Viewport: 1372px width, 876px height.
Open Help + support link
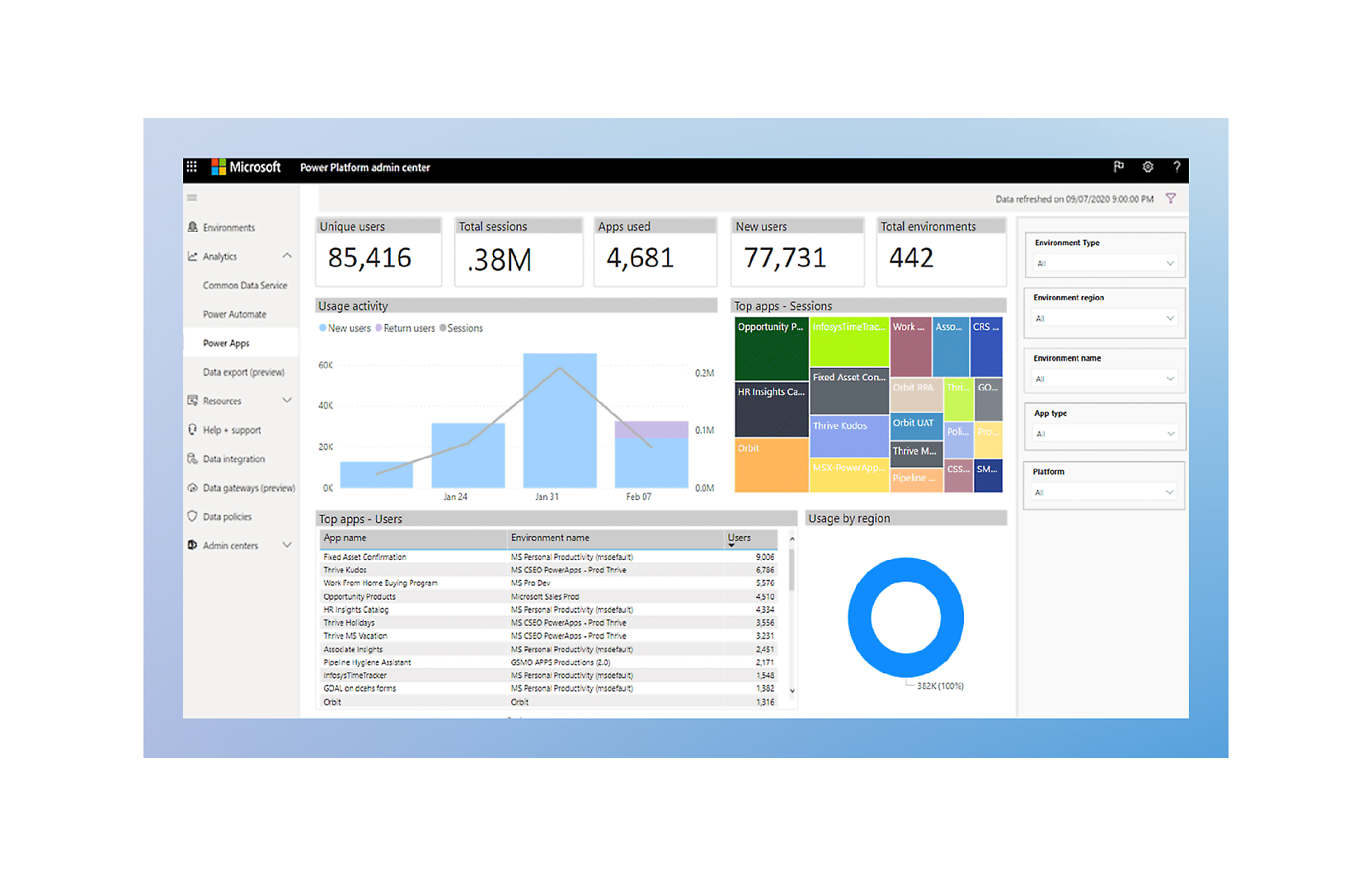[x=232, y=431]
